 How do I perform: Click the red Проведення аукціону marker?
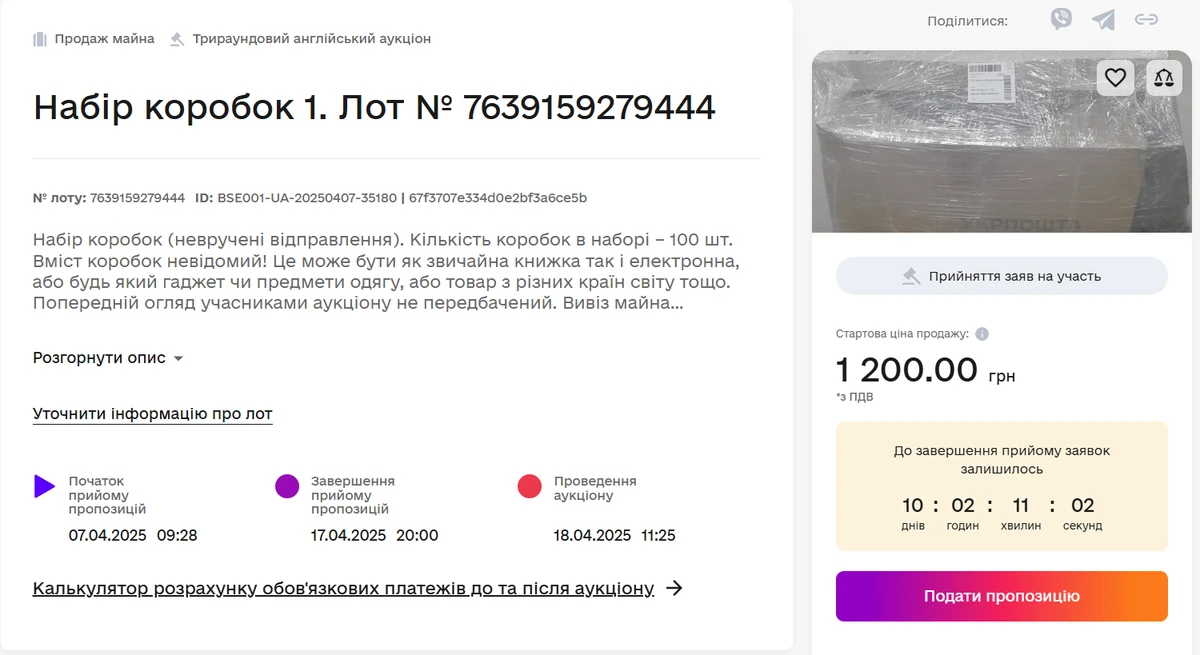pos(530,486)
